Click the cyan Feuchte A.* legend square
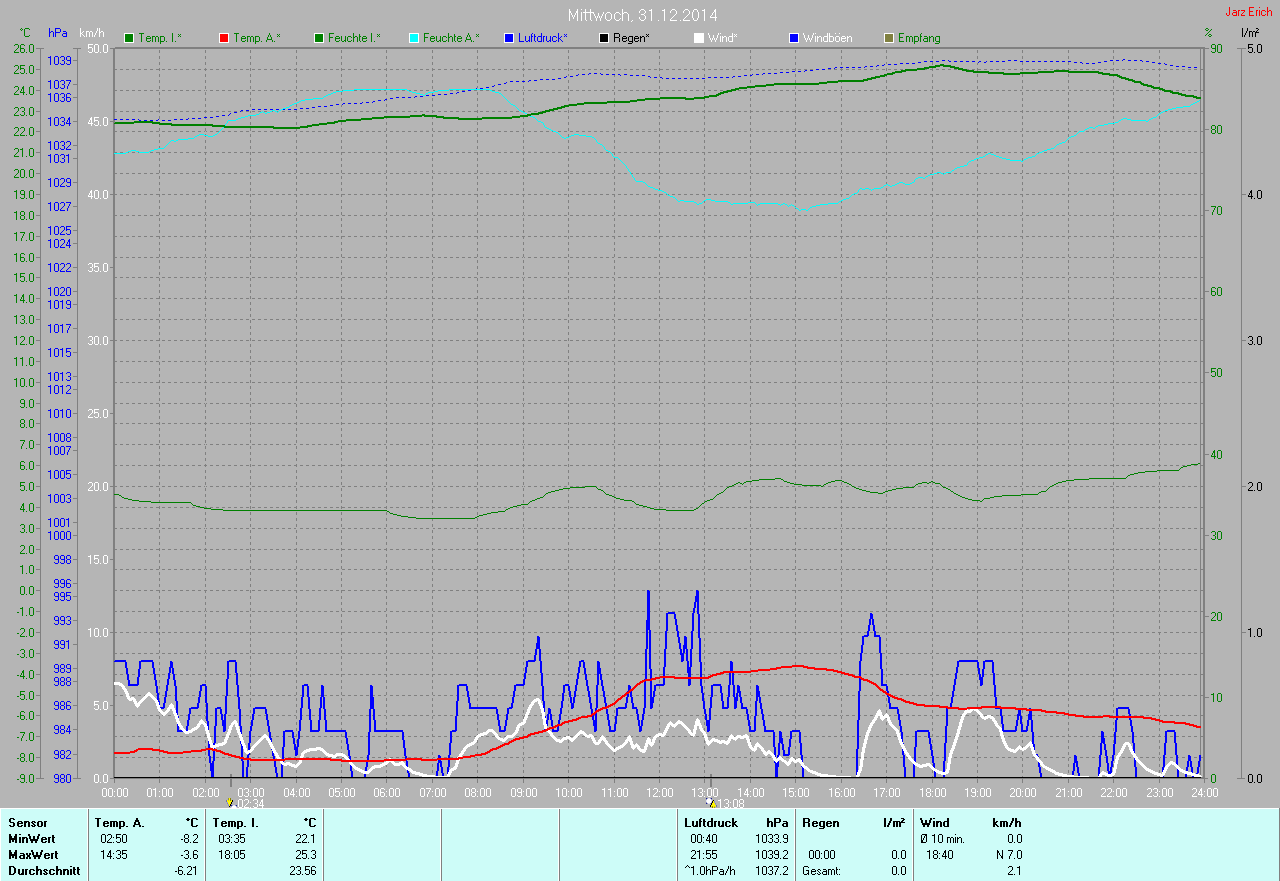 [x=414, y=38]
